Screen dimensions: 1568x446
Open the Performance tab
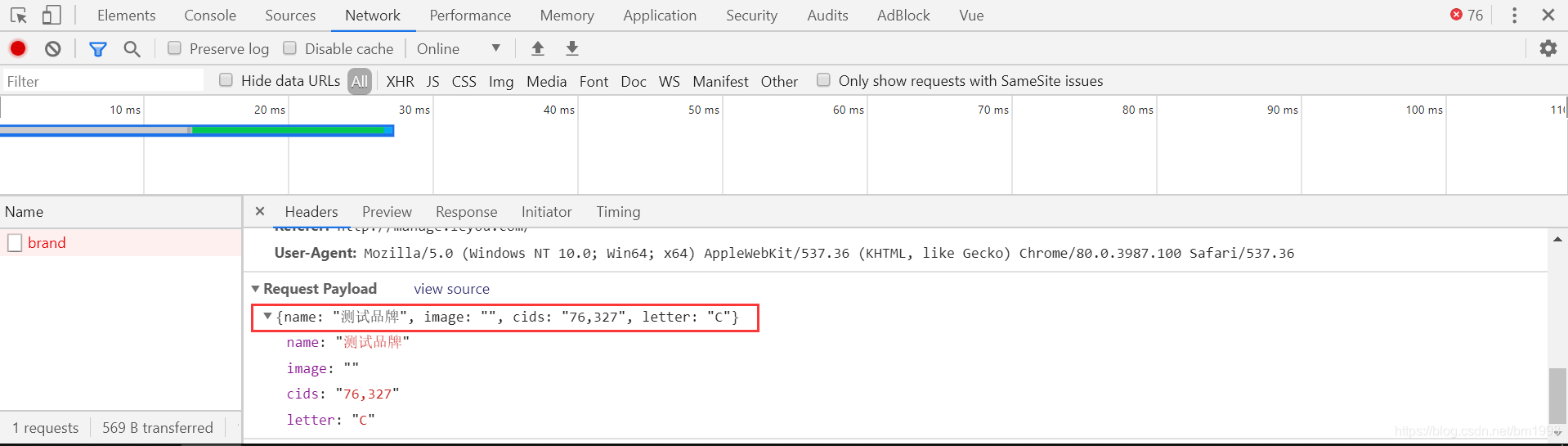(x=470, y=16)
